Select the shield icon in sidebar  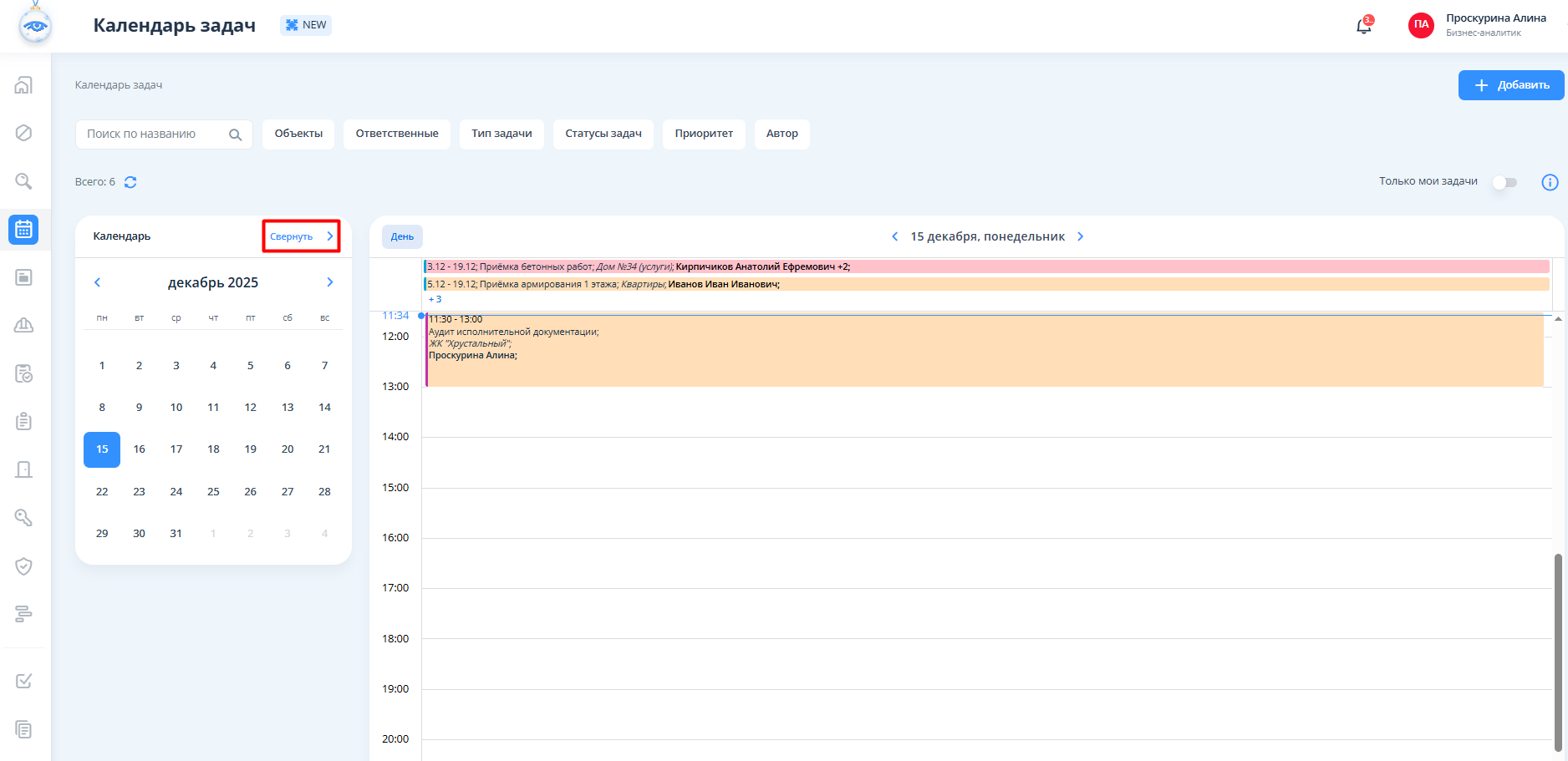23,566
